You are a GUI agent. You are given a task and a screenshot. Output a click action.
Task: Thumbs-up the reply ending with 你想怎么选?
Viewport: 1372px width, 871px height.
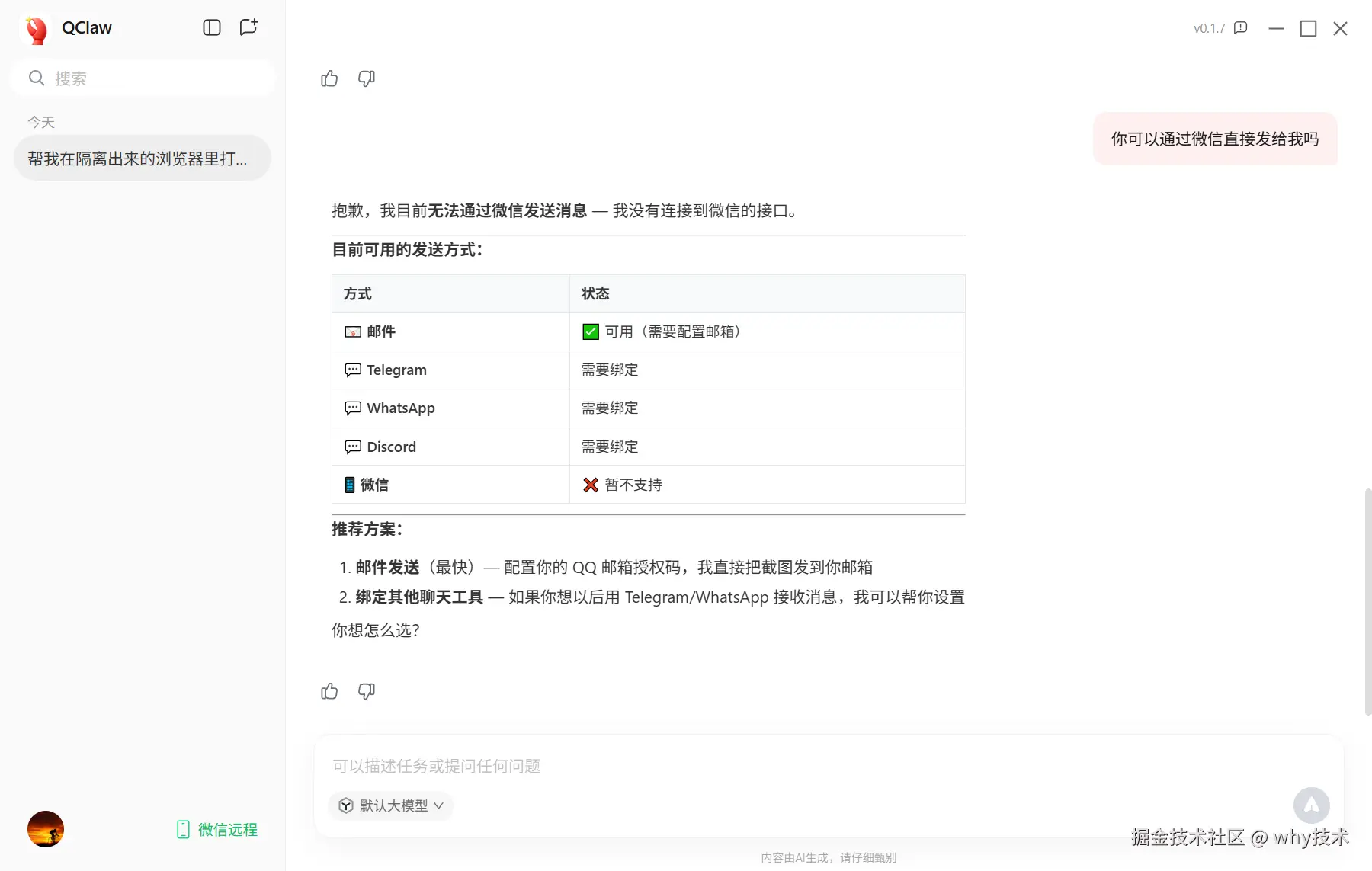click(x=329, y=691)
